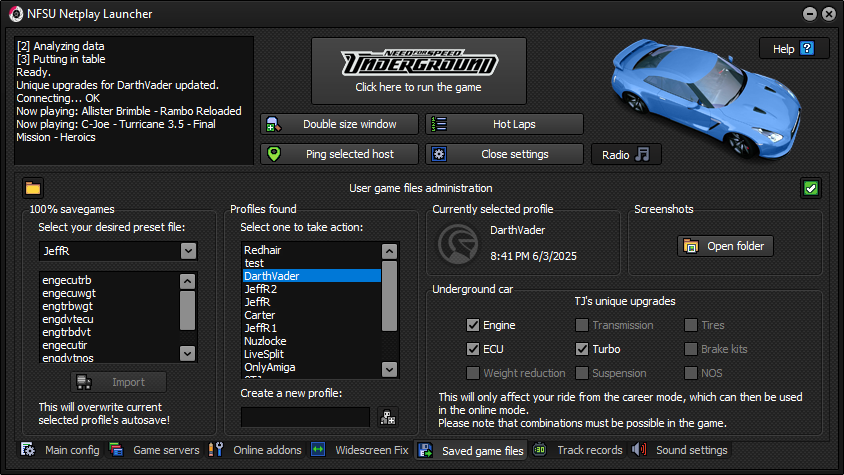Switch to the Game servers tab
The height and width of the screenshot is (475, 844).
(x=154, y=450)
